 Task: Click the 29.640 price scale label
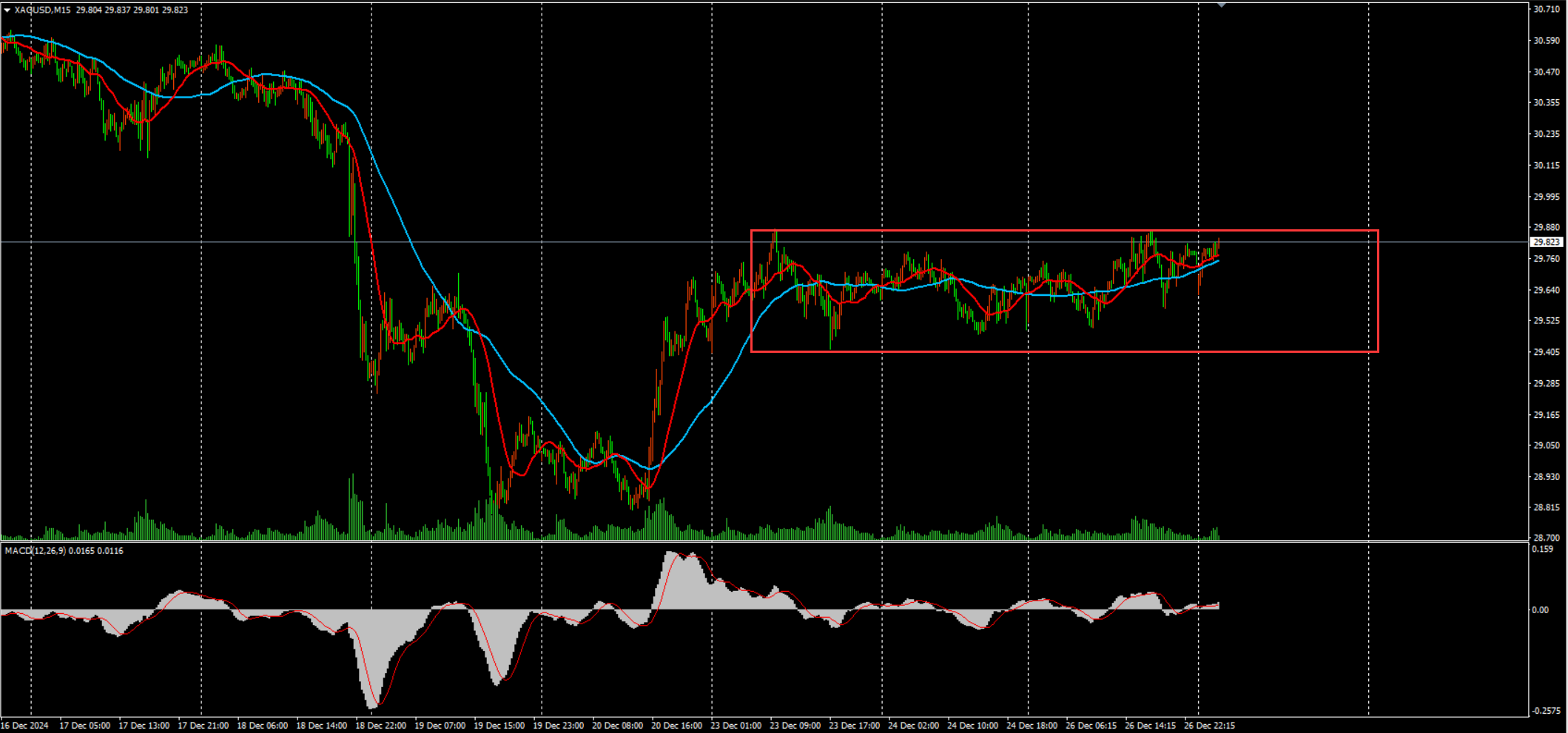coord(1545,291)
